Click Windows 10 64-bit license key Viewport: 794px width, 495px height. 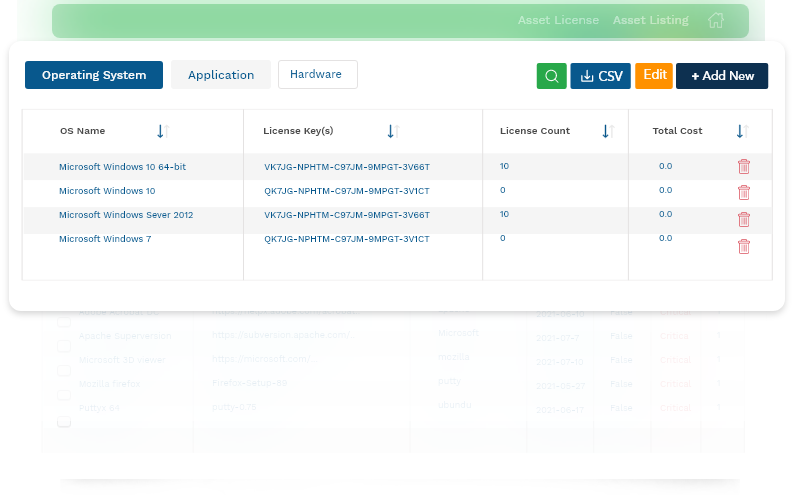pos(347,167)
